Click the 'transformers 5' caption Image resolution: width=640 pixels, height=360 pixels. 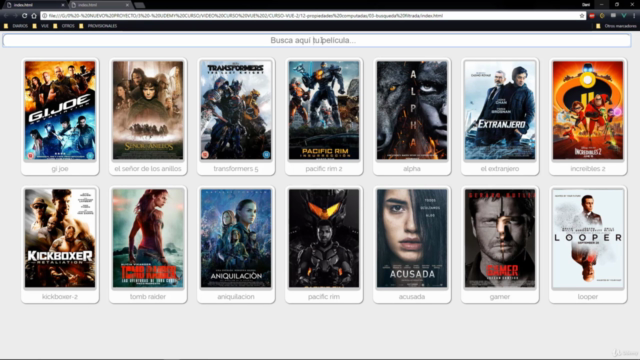click(x=236, y=169)
